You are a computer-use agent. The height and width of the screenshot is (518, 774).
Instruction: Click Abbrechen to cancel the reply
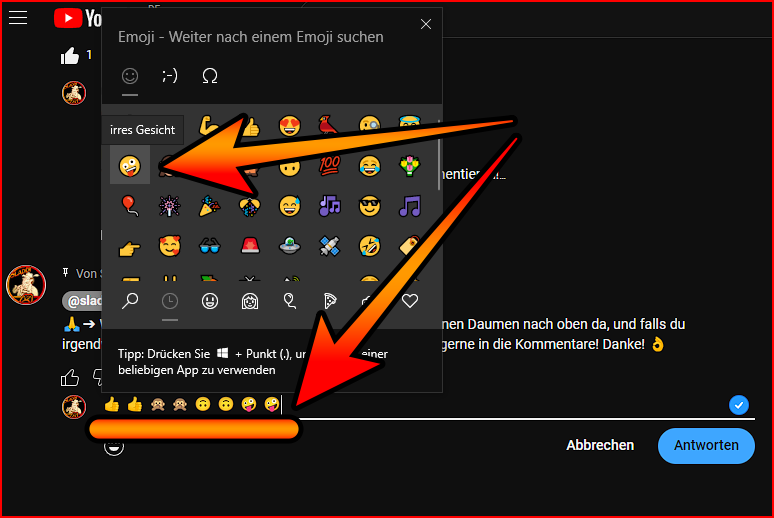[x=600, y=445]
